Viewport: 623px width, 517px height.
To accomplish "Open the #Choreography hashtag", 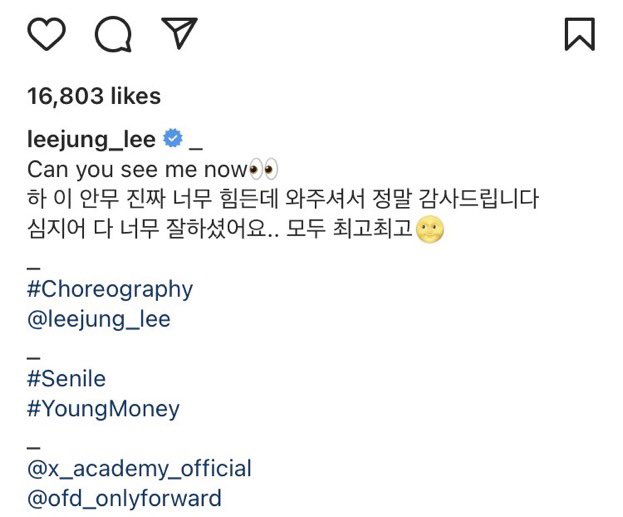I will coord(110,289).
